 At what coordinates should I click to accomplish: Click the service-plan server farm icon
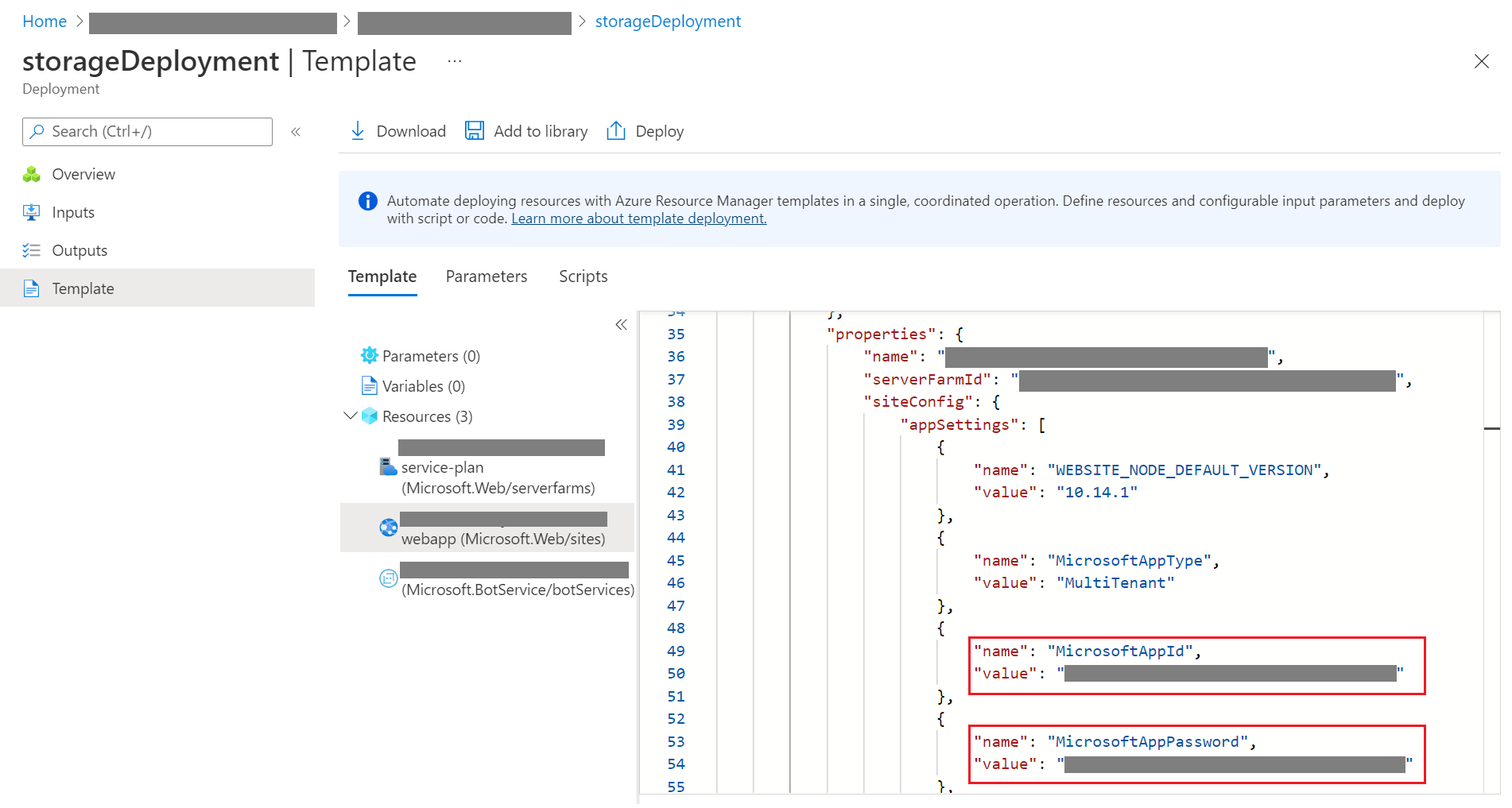click(388, 466)
